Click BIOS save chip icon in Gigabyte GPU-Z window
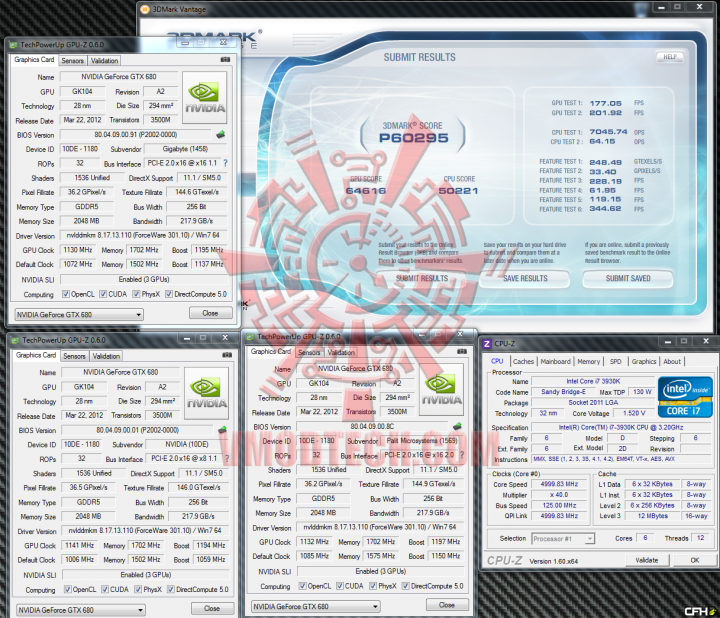 tap(221, 135)
